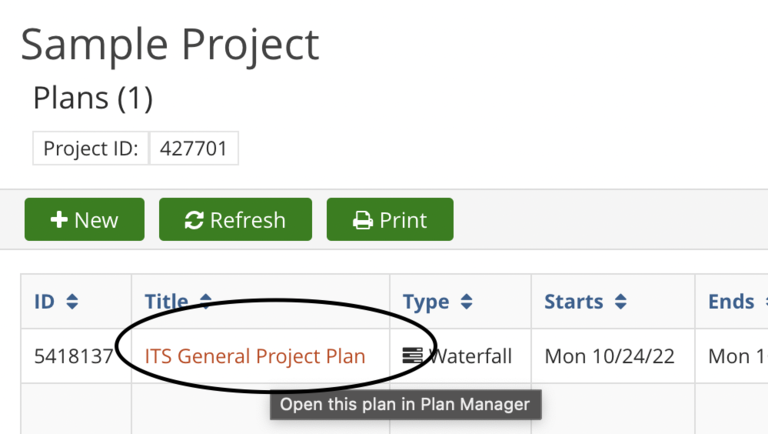Click the Type column sort arrows icon

(466, 301)
